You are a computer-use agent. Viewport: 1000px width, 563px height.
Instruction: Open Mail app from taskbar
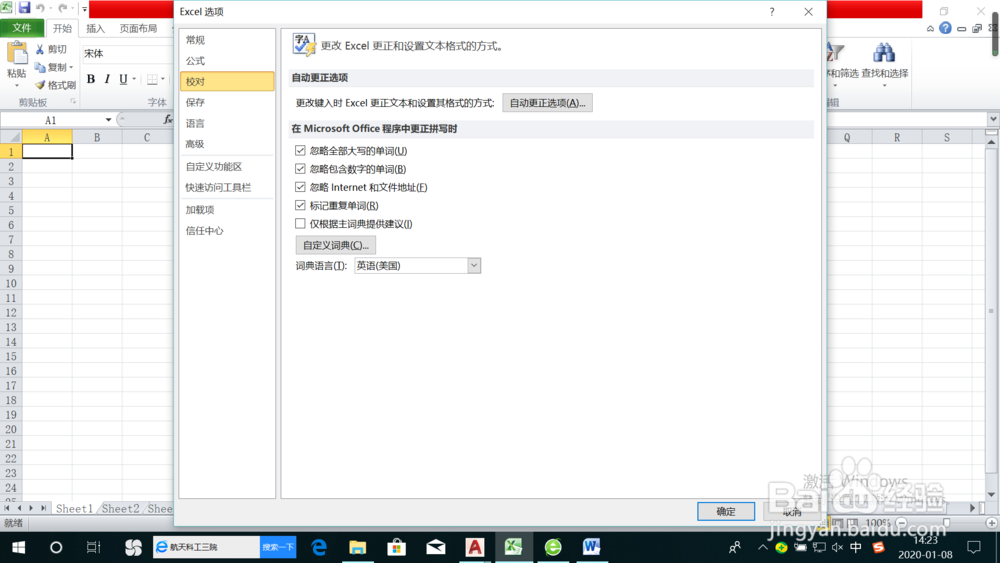pos(436,547)
